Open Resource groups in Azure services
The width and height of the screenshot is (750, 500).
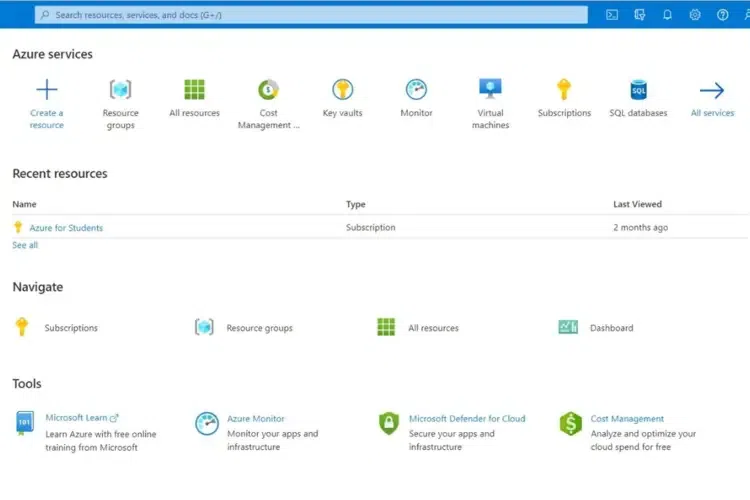tap(120, 104)
